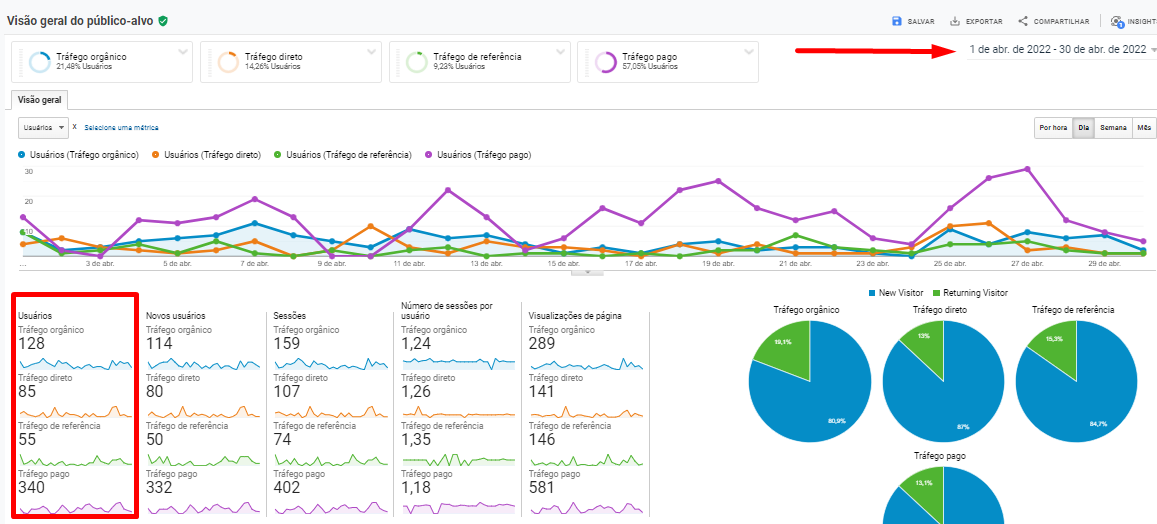This screenshot has width=1157, height=524.
Task: Open the Usuários metric dropdown
Action: [43, 128]
